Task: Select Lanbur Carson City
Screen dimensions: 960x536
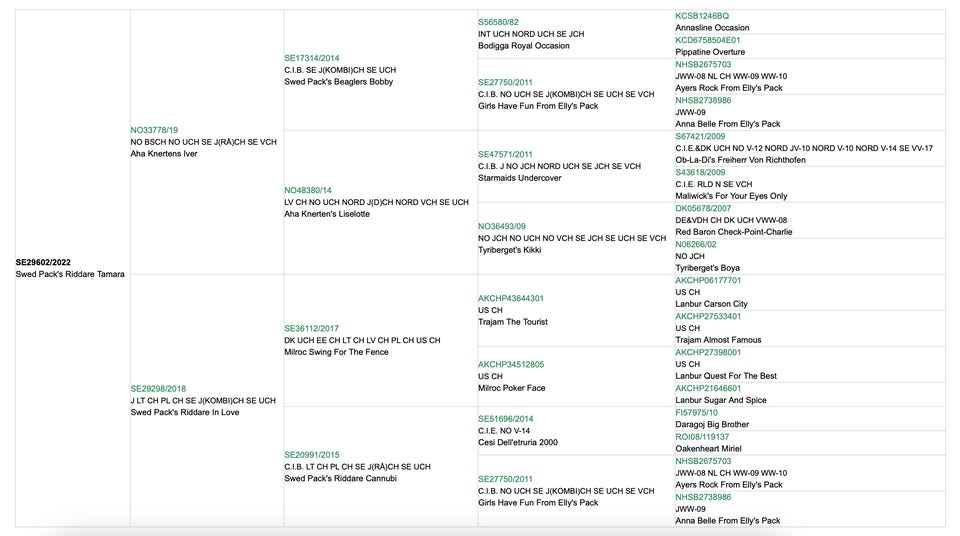Action: (711, 304)
